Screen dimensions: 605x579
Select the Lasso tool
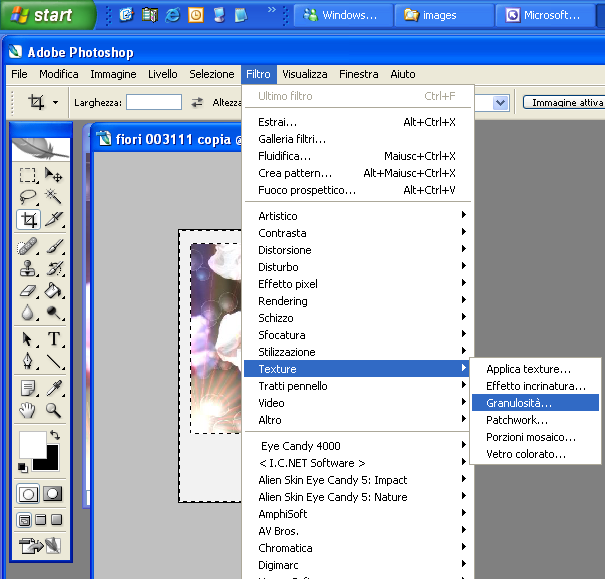(x=28, y=197)
